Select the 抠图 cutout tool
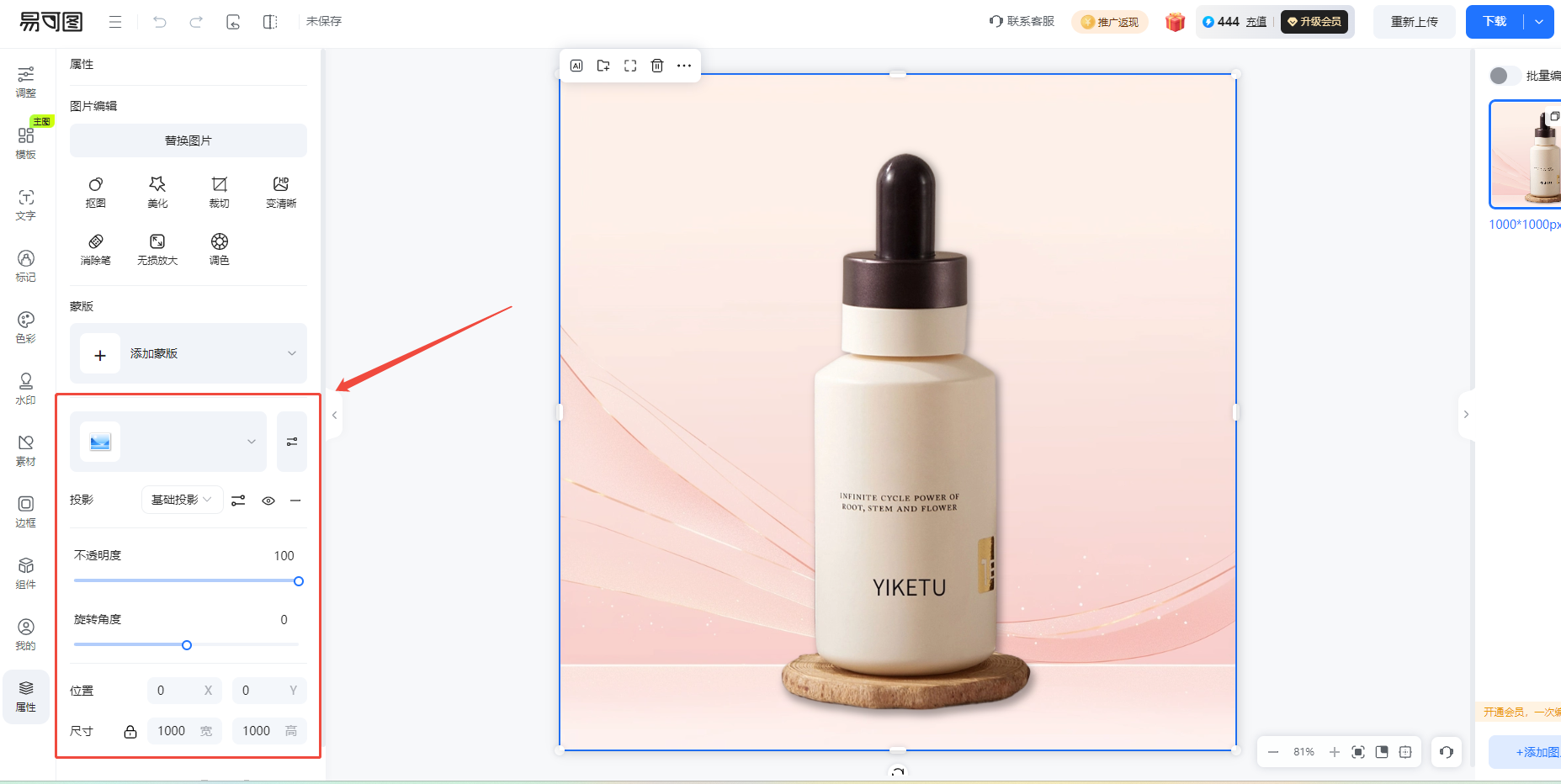The image size is (1561, 784). (96, 192)
